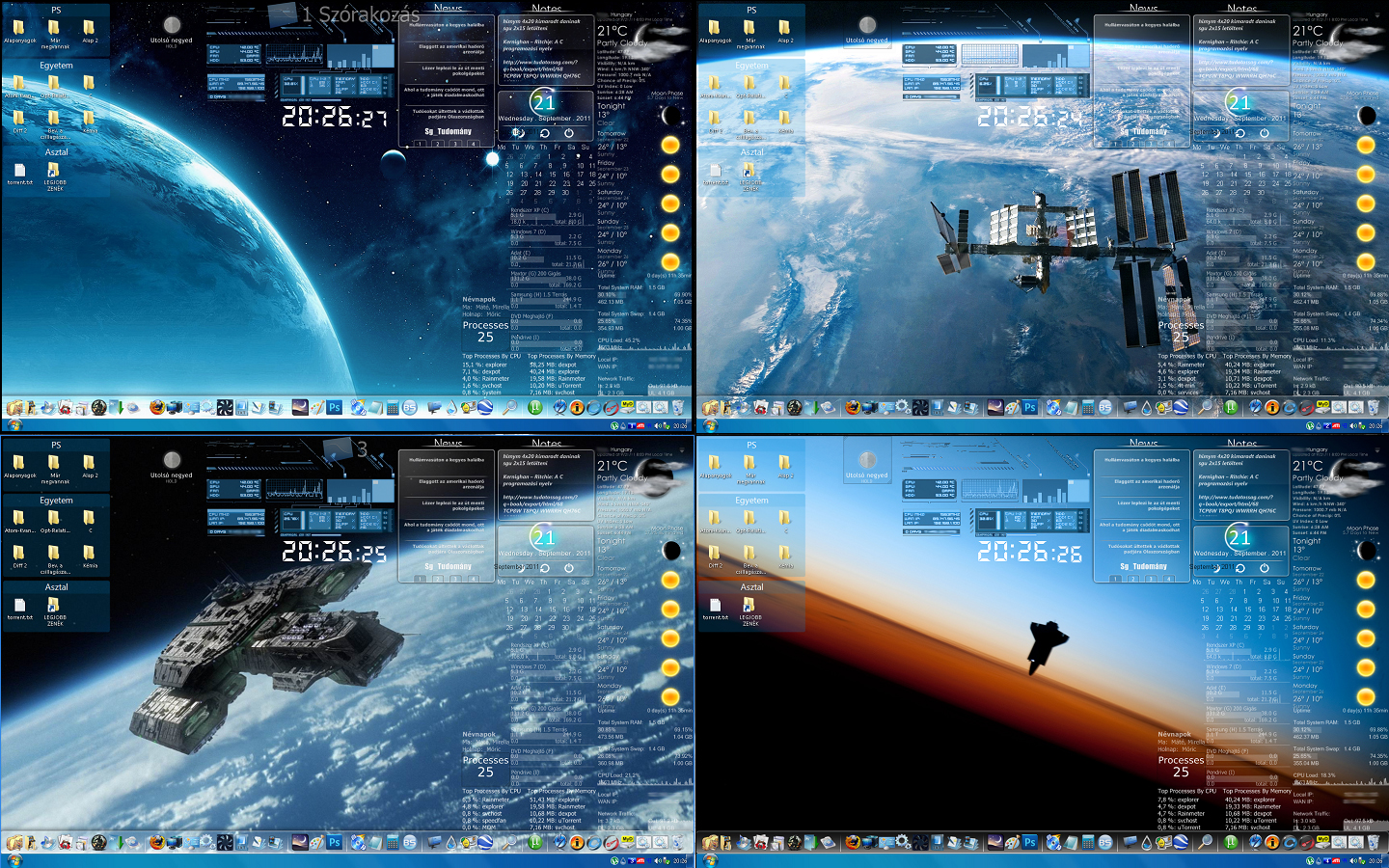
Task: Launch Photoshop in the spaceship-wallpaper desktop dock
Action: tap(334, 842)
